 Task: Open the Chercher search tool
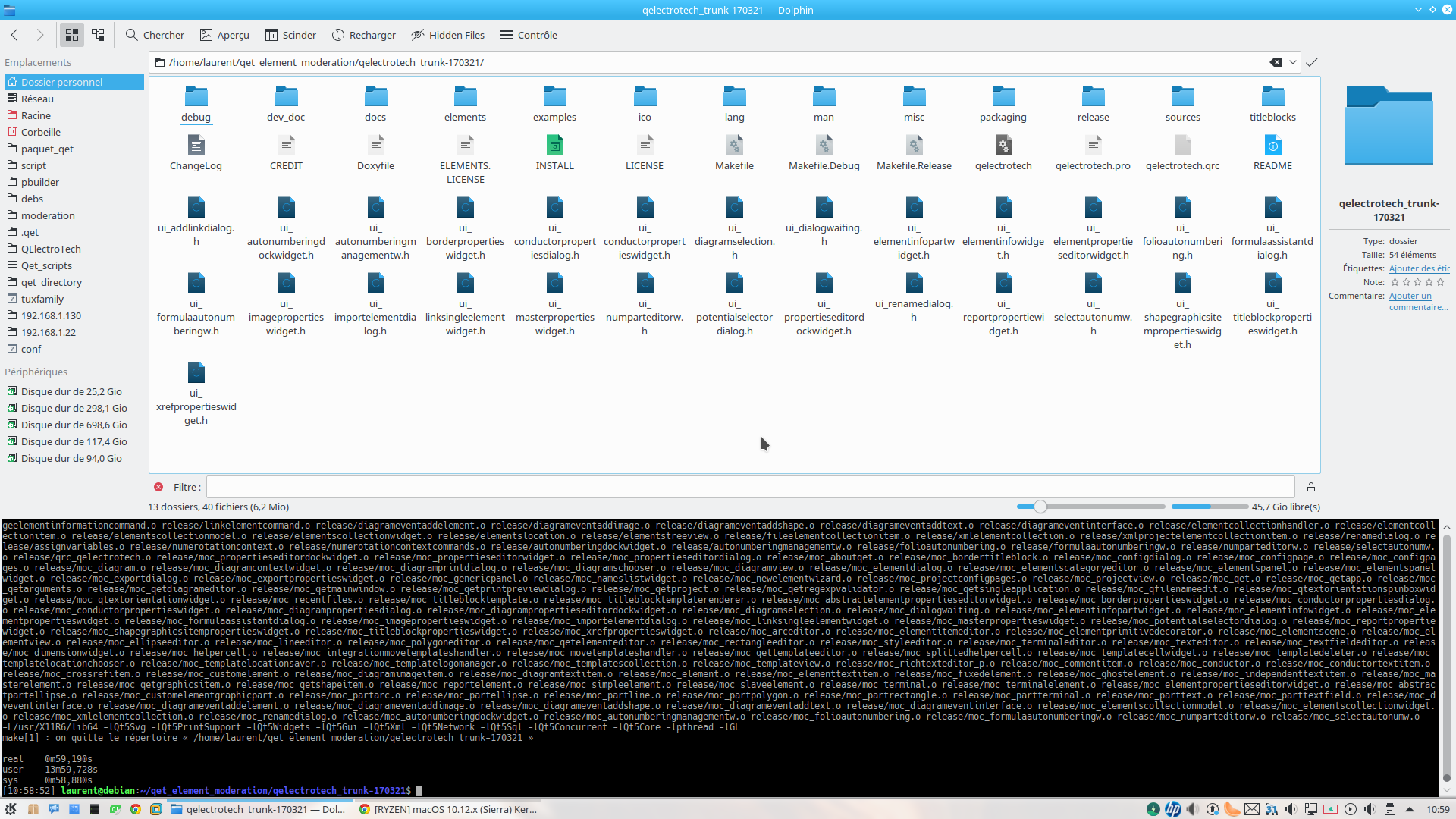(x=155, y=35)
